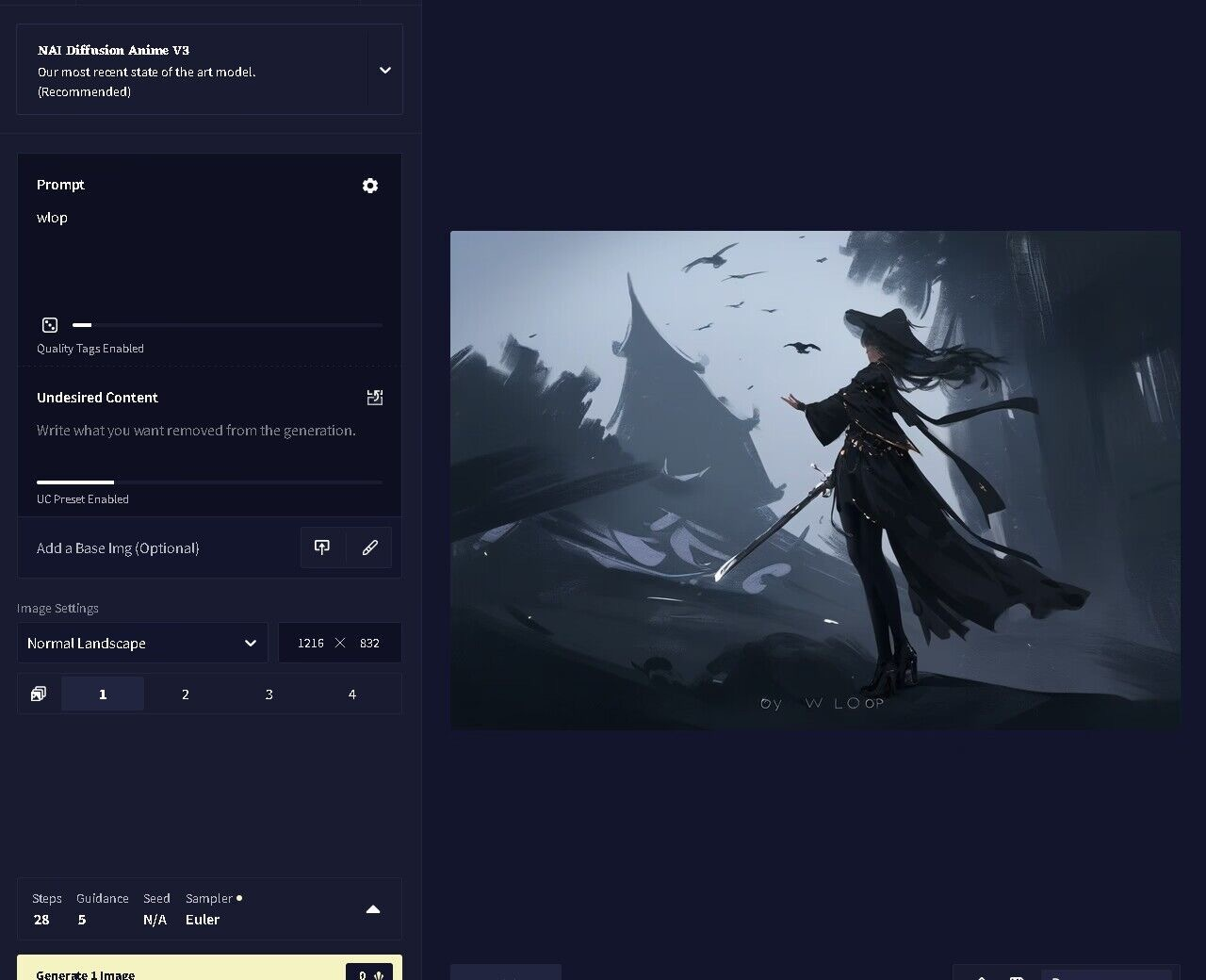Select 2 images to generate
The image size is (1206, 980).
click(186, 694)
